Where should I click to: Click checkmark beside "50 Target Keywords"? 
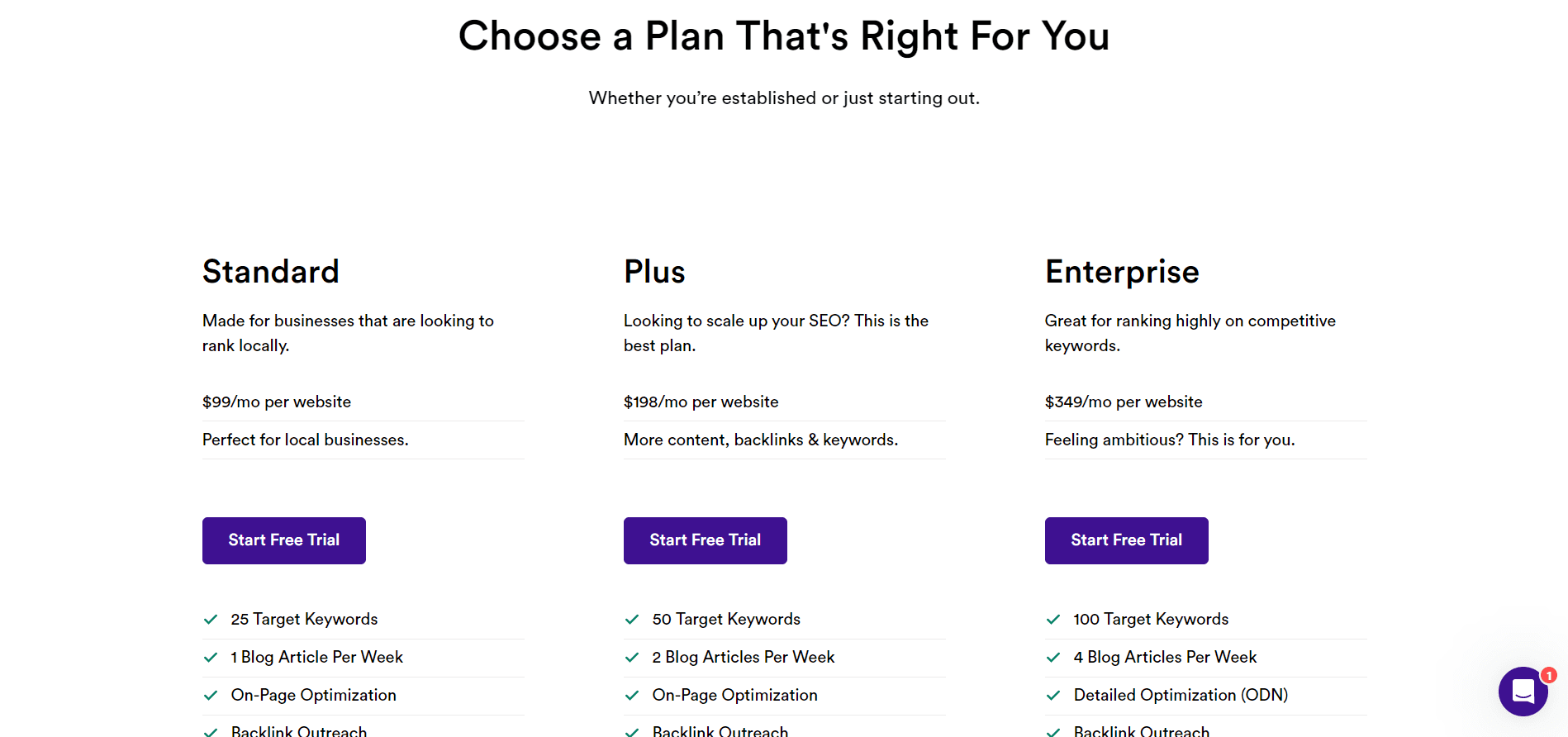[632, 620]
